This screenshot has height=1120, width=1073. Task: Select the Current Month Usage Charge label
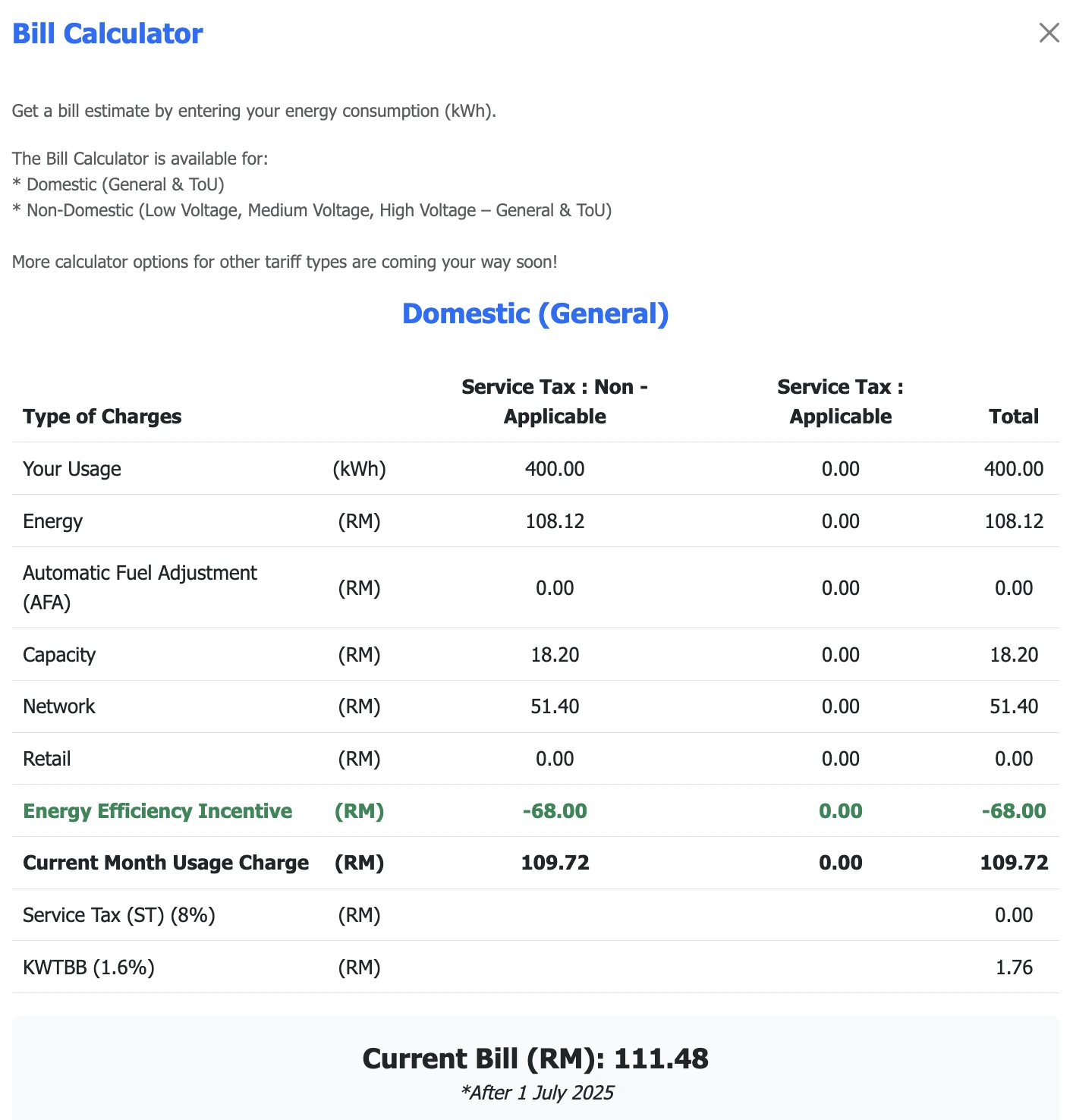pyautogui.click(x=166, y=863)
